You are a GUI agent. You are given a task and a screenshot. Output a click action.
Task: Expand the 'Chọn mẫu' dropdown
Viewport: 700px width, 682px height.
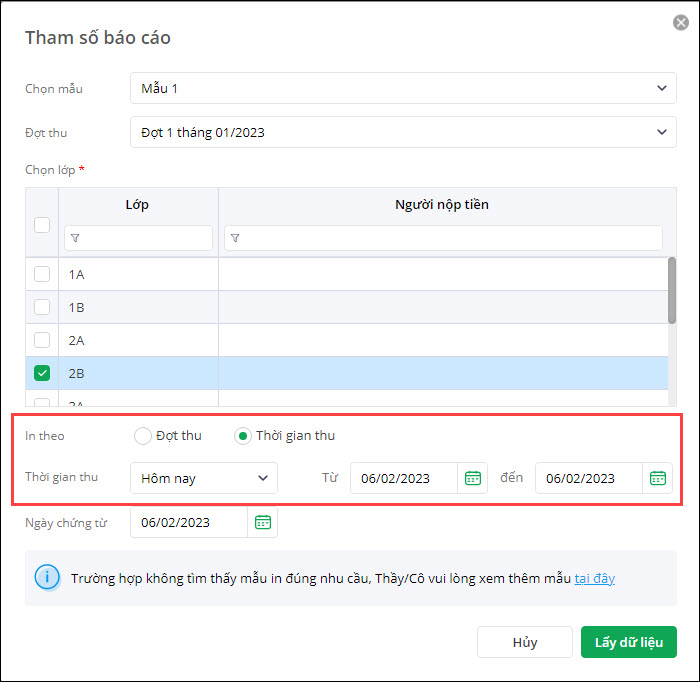point(403,88)
